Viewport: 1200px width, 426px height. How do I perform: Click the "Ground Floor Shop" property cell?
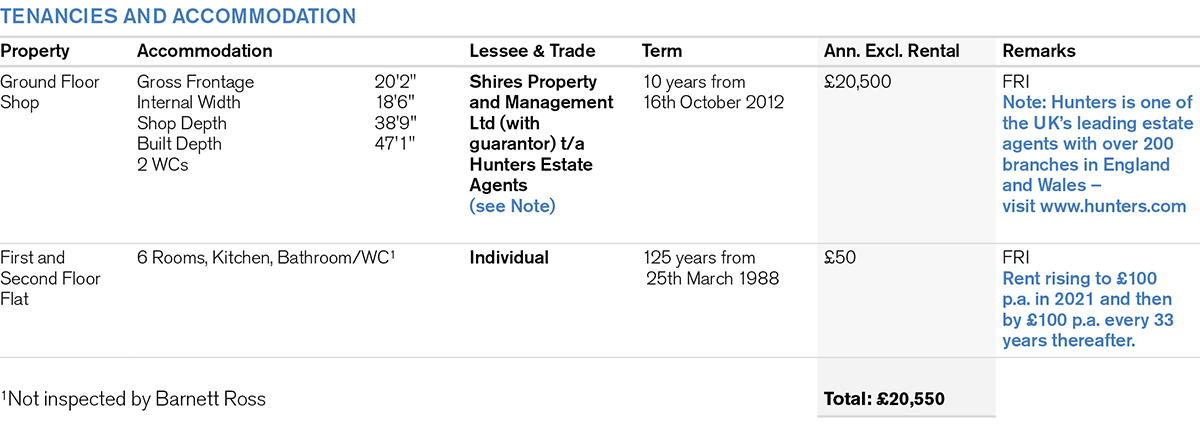[50, 92]
